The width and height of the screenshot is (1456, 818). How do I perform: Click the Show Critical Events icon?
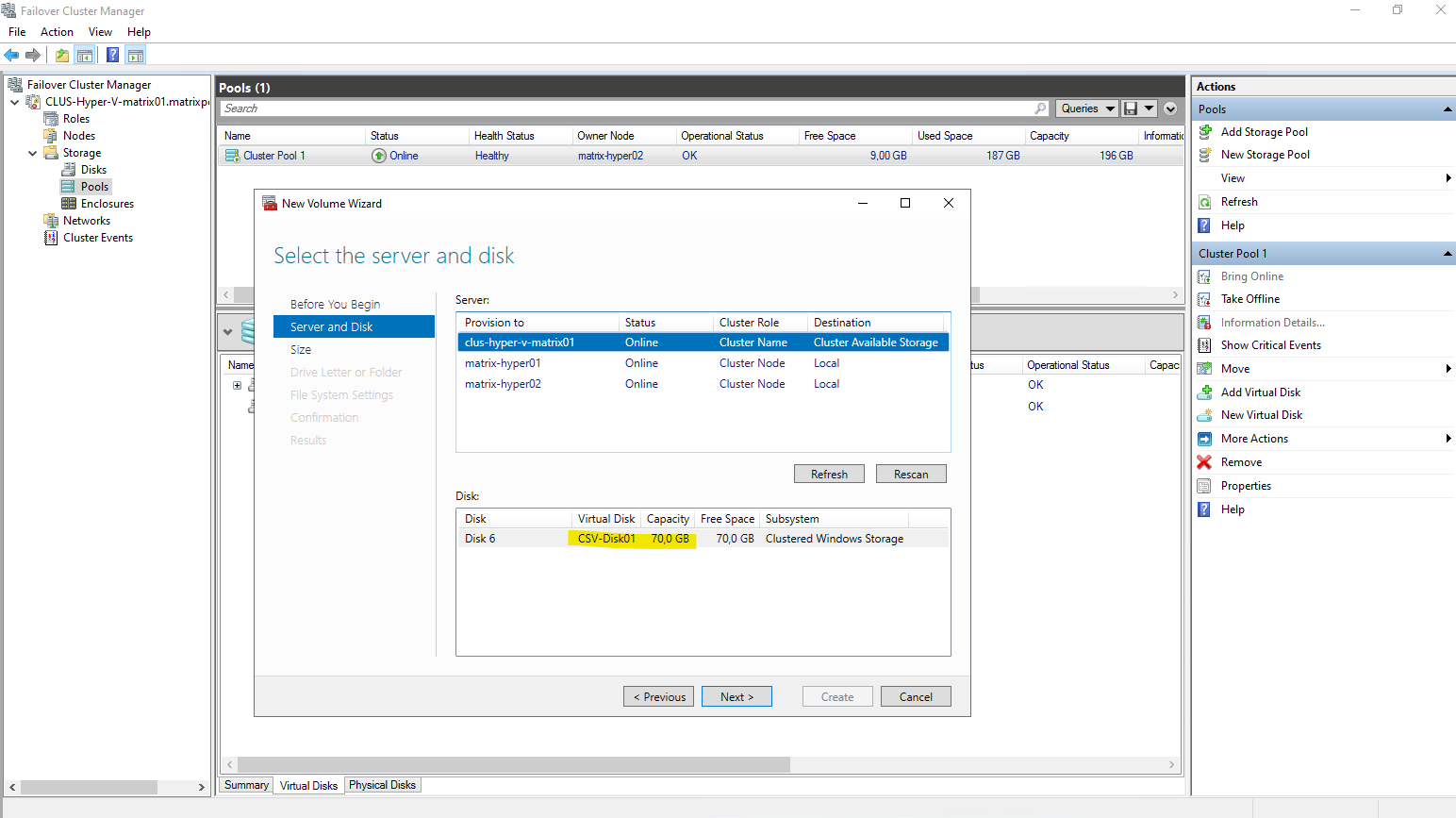[x=1204, y=345]
